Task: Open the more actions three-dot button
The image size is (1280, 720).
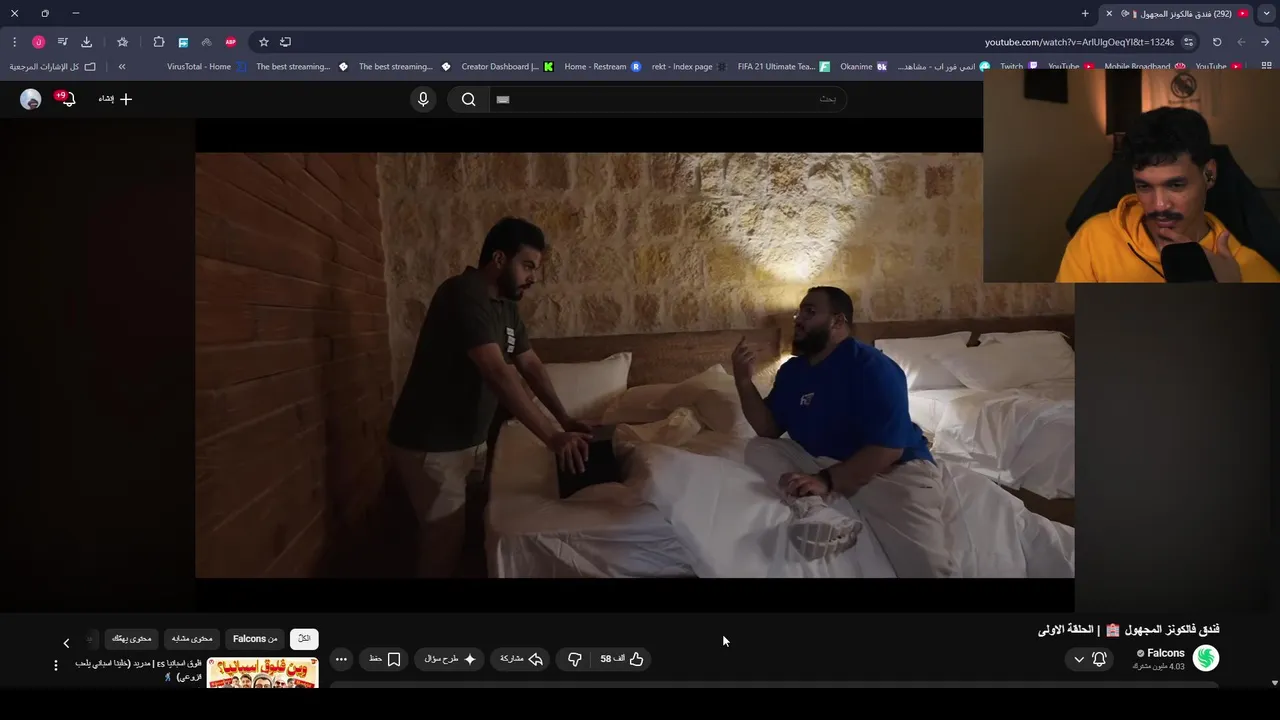Action: coord(341,659)
